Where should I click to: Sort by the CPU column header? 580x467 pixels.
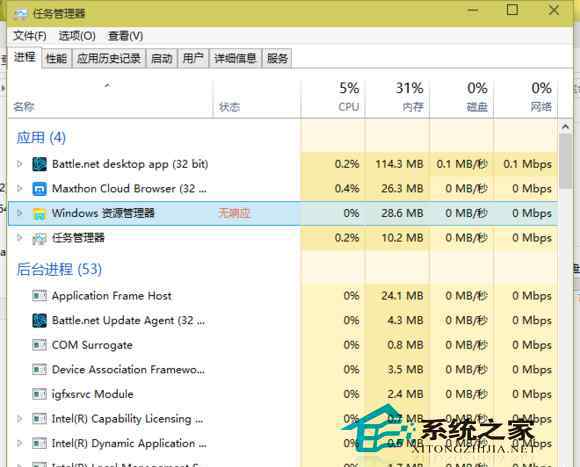coord(333,99)
